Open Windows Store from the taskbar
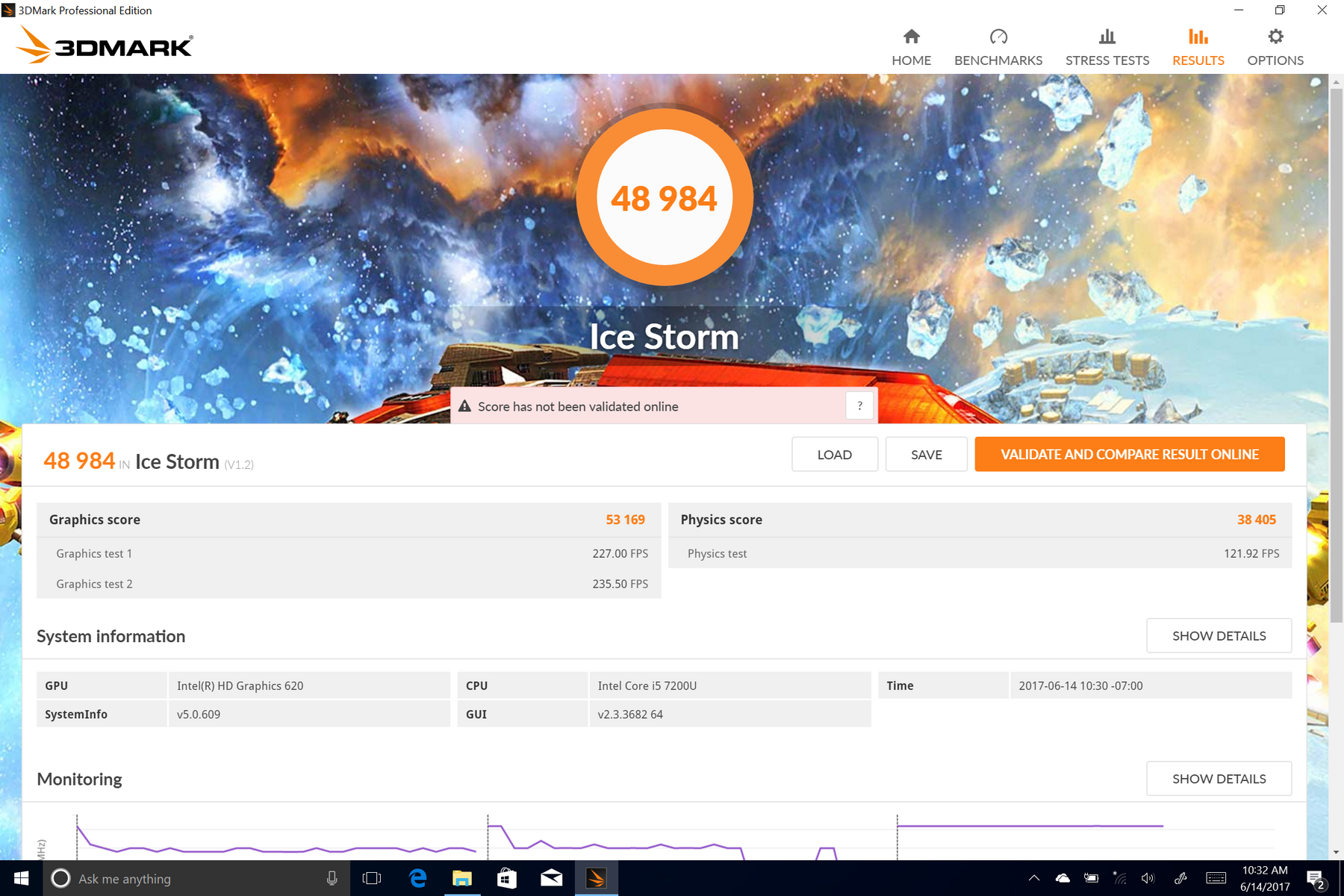This screenshot has height=896, width=1344. (507, 878)
